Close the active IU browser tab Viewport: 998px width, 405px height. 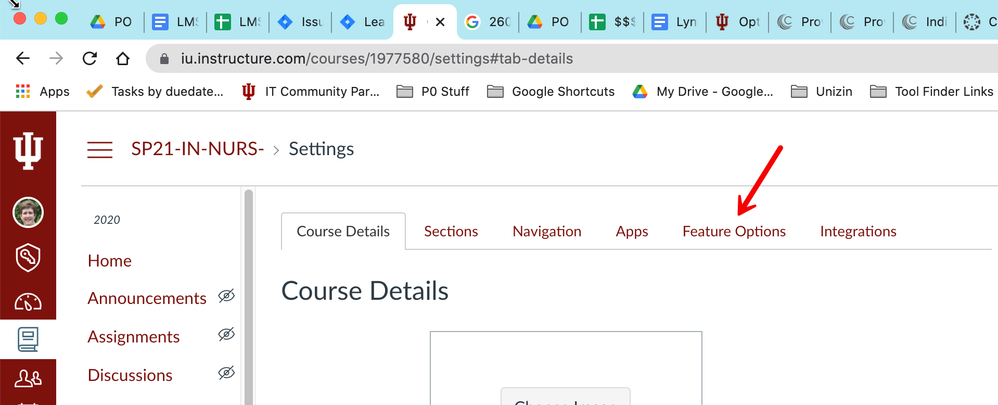[440, 22]
